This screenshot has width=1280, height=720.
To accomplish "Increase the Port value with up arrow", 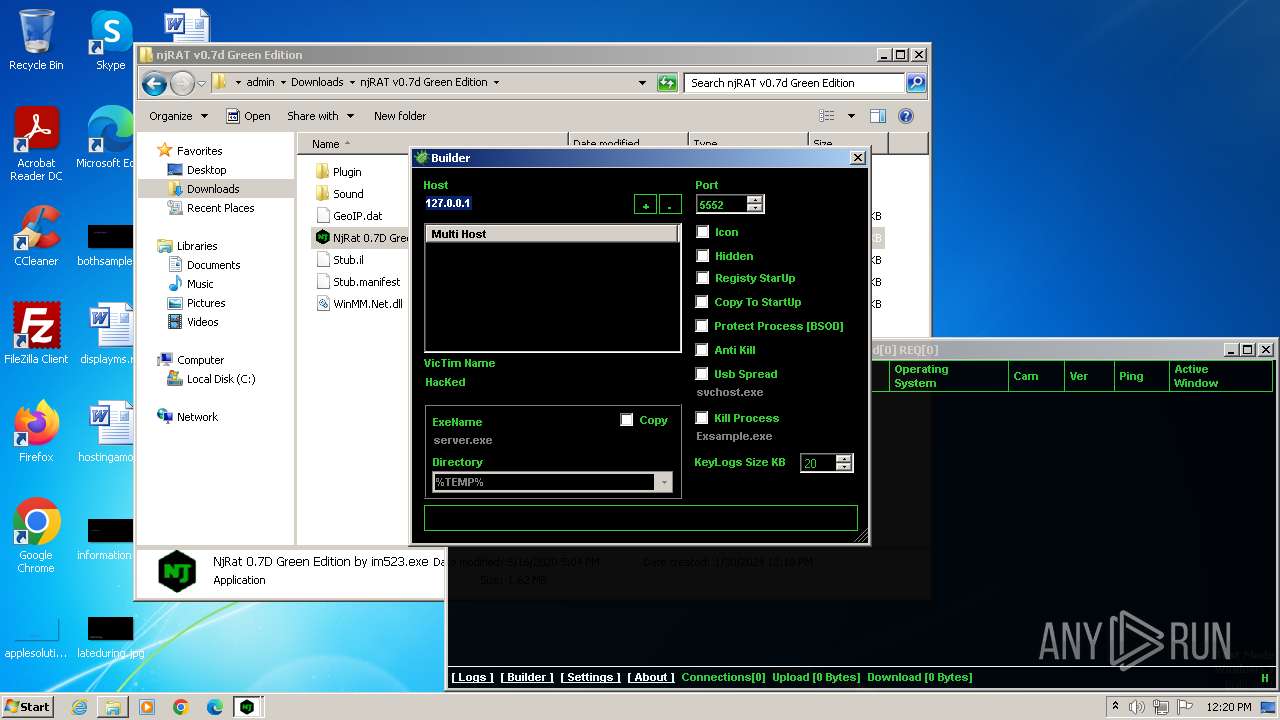I will 755,200.
